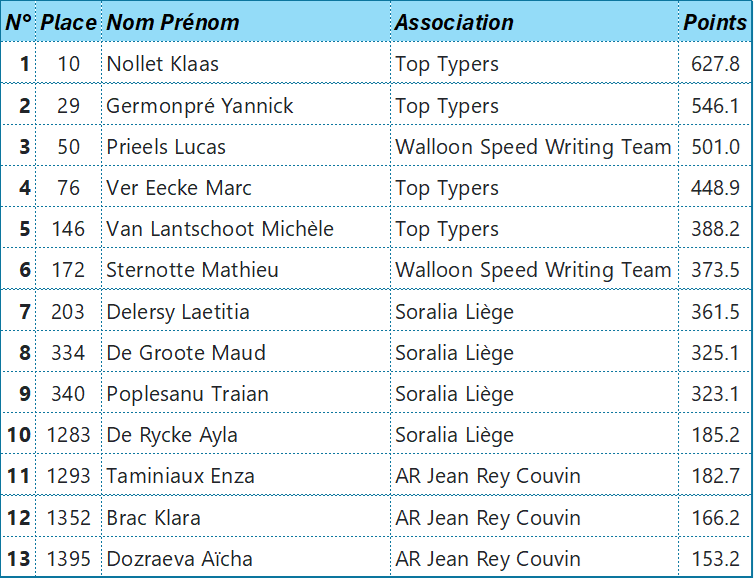Click the Points column header

(x=715, y=22)
